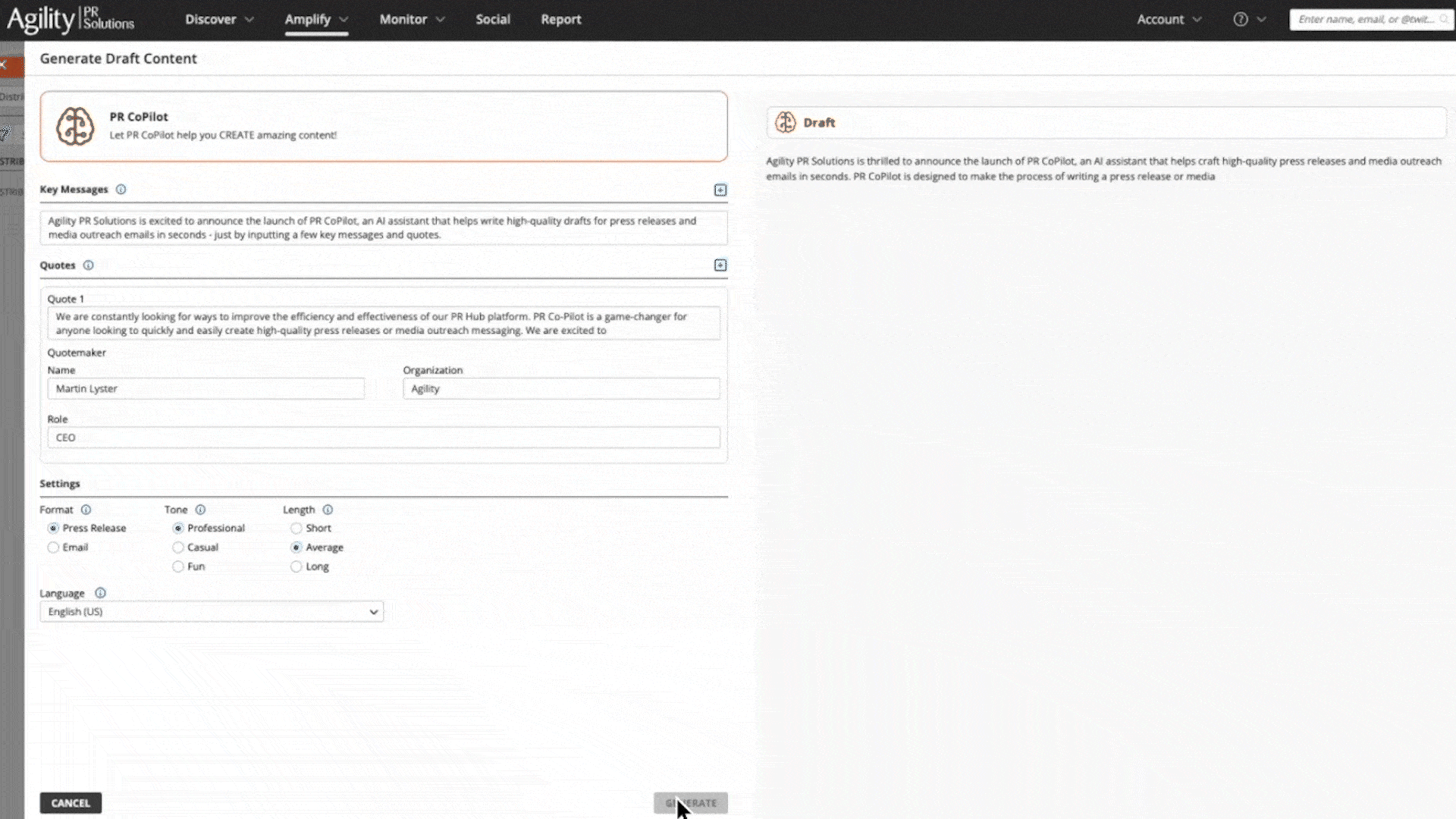Click info icon beside Tone label
The width and height of the screenshot is (1456, 819).
[x=200, y=510]
